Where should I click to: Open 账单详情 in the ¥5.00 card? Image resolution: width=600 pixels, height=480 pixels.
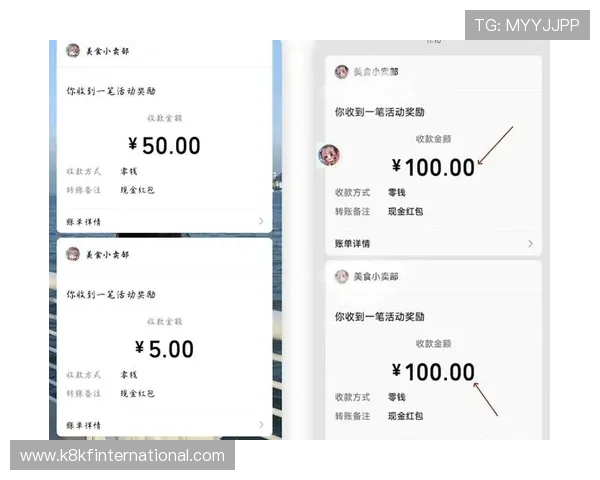pyautogui.click(x=83, y=425)
